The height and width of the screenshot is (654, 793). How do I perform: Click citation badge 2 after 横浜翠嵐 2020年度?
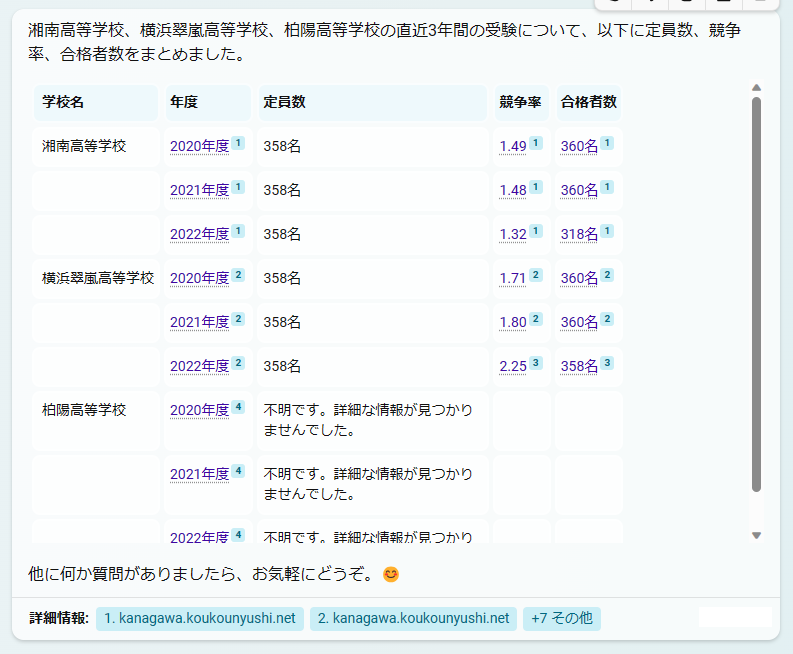[x=238, y=275]
